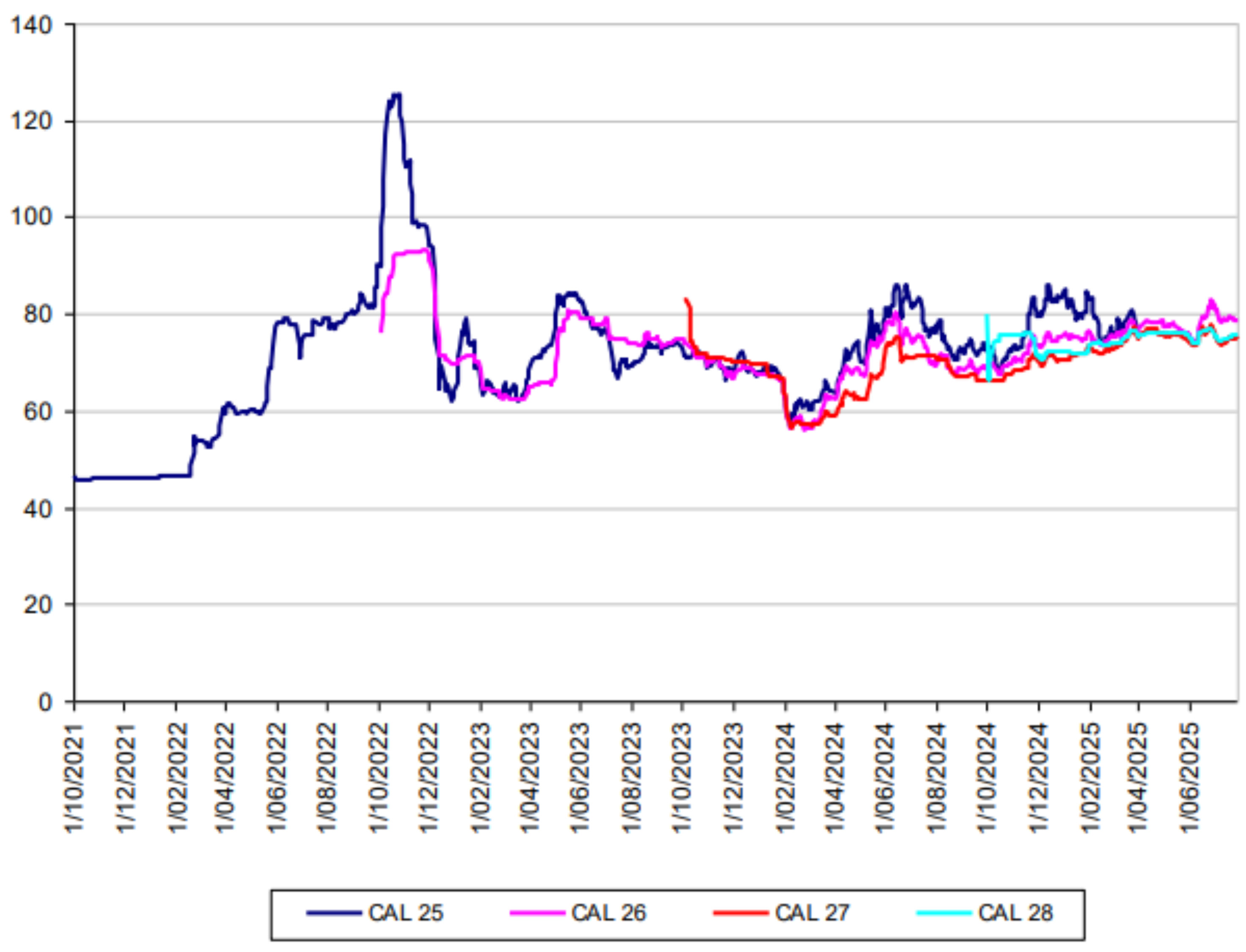Click the 120 y-axis label

pyautogui.click(x=31, y=121)
